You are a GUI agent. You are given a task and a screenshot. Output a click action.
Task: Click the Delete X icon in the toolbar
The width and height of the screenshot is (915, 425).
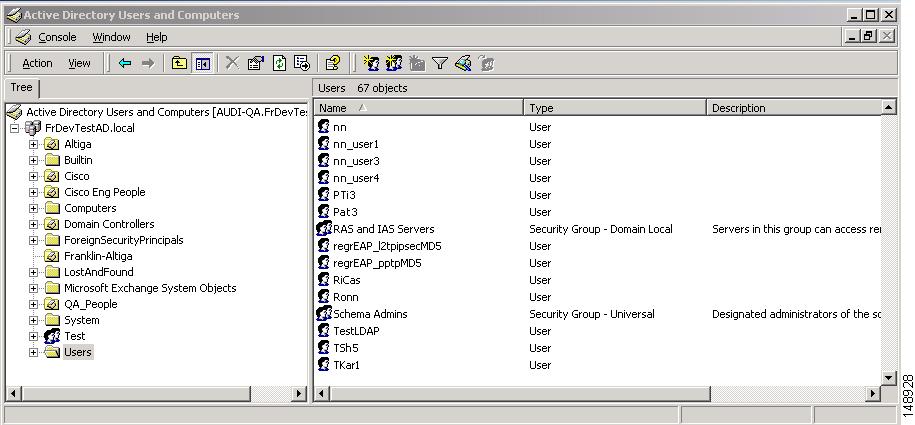(x=232, y=63)
